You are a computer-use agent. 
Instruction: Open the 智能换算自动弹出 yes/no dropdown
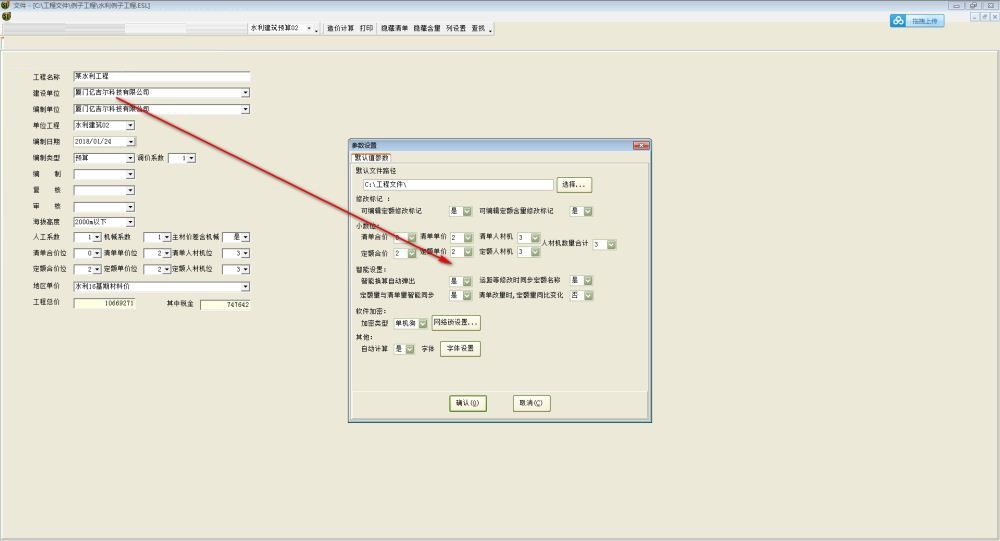[x=465, y=281]
